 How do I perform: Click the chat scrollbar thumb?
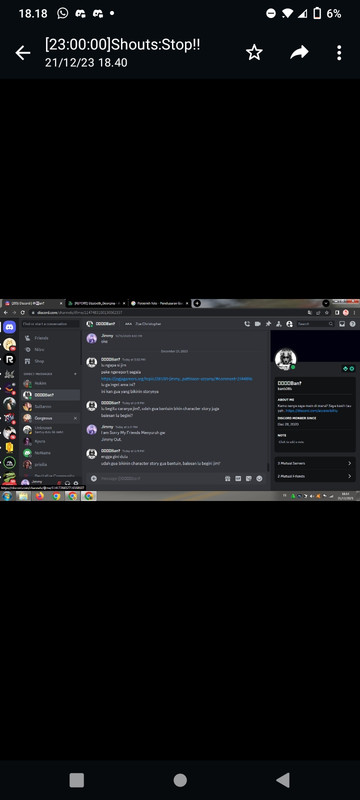click(268, 467)
